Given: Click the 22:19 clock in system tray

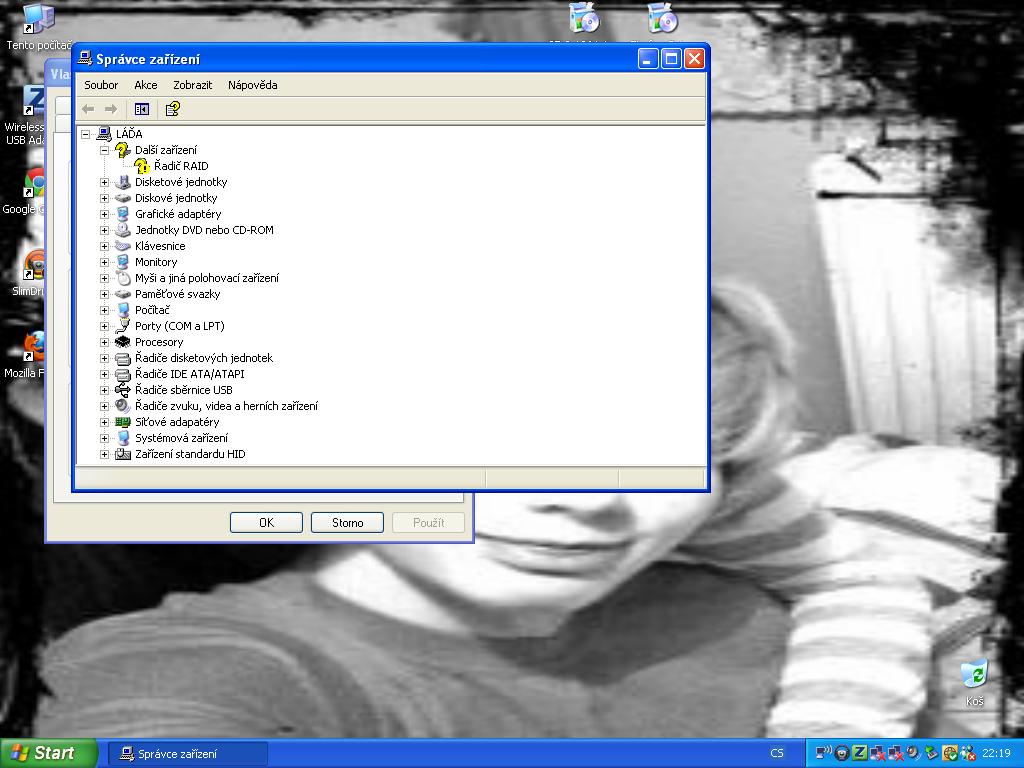Looking at the screenshot, I should (x=996, y=753).
